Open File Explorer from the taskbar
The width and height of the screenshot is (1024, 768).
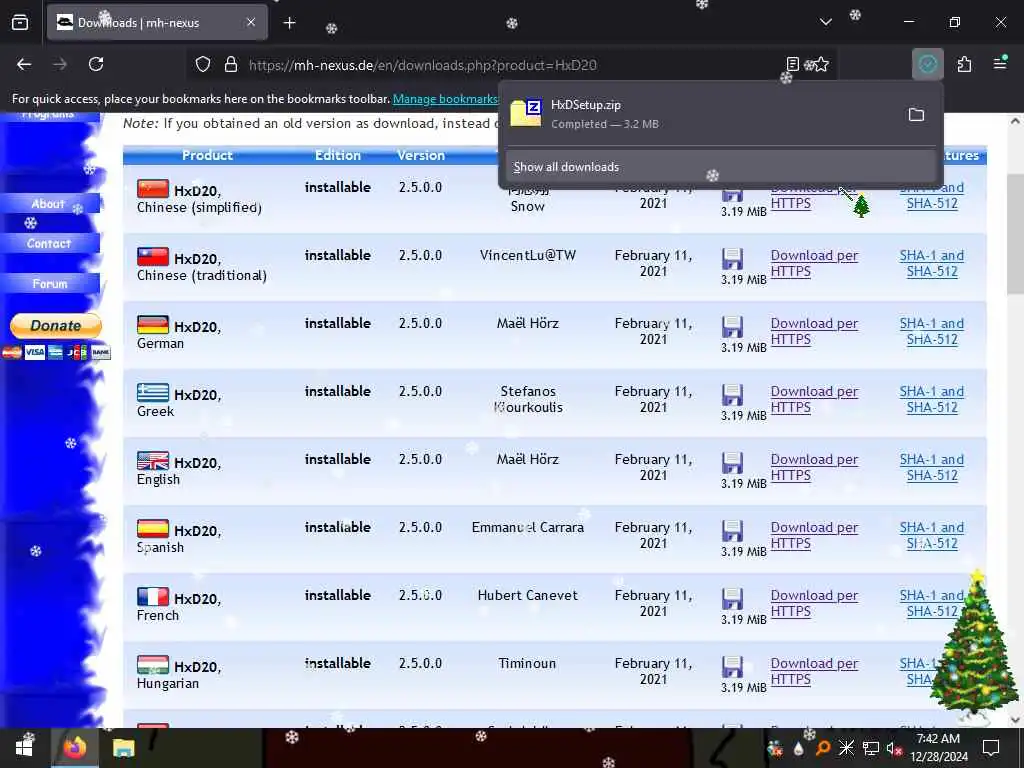coord(123,748)
